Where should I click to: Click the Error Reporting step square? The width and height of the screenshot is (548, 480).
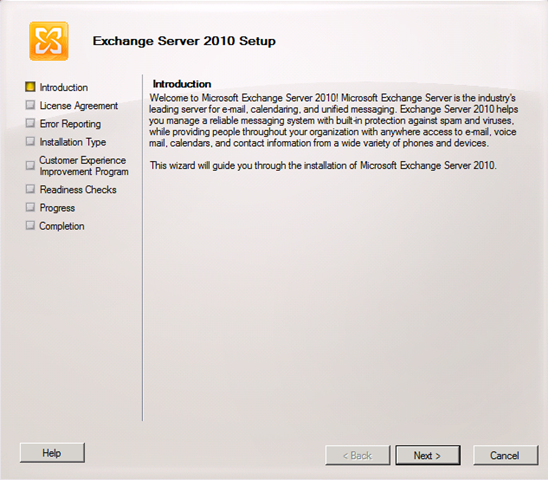[x=30, y=123]
